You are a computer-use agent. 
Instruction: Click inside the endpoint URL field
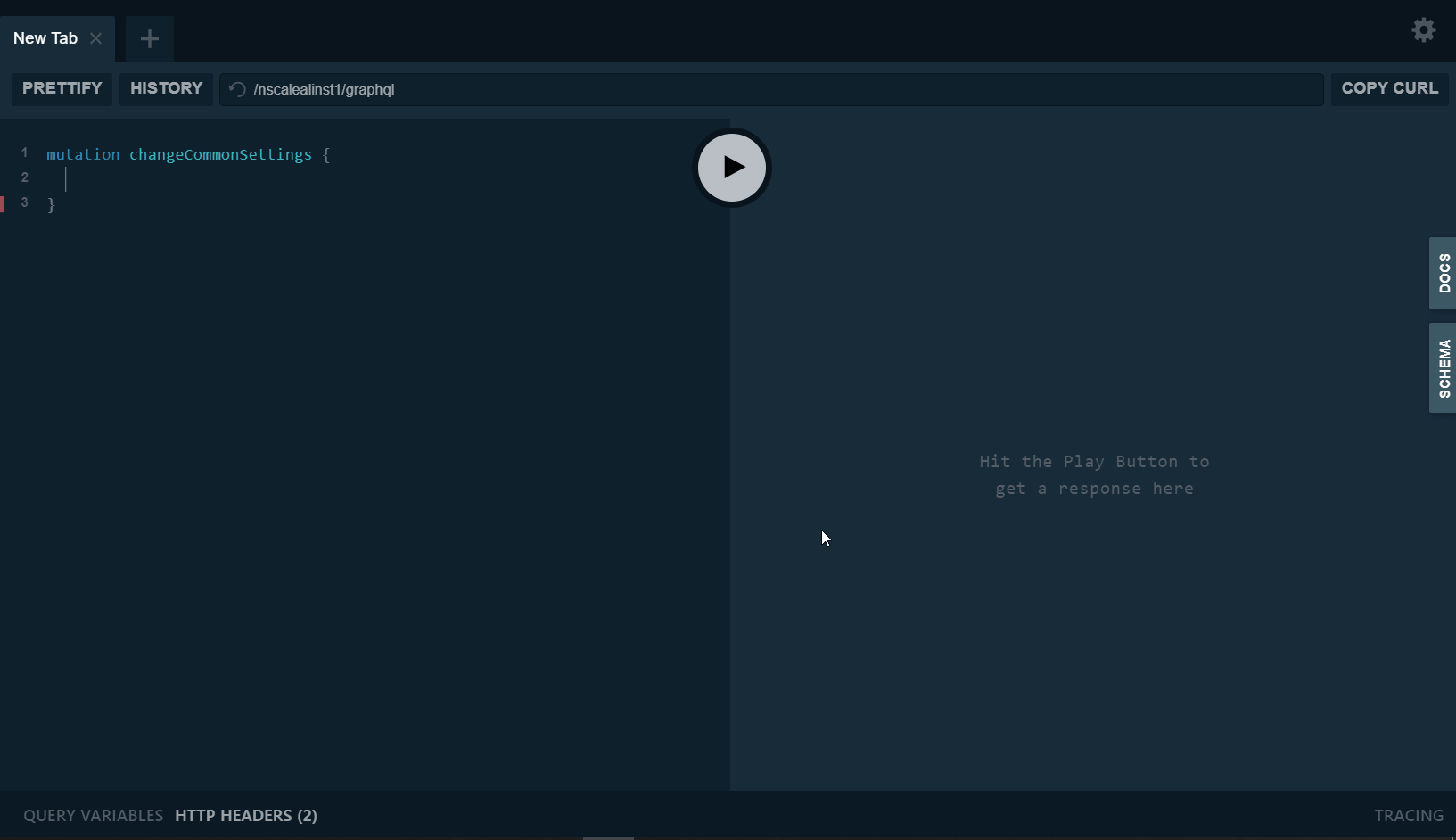pos(624,89)
